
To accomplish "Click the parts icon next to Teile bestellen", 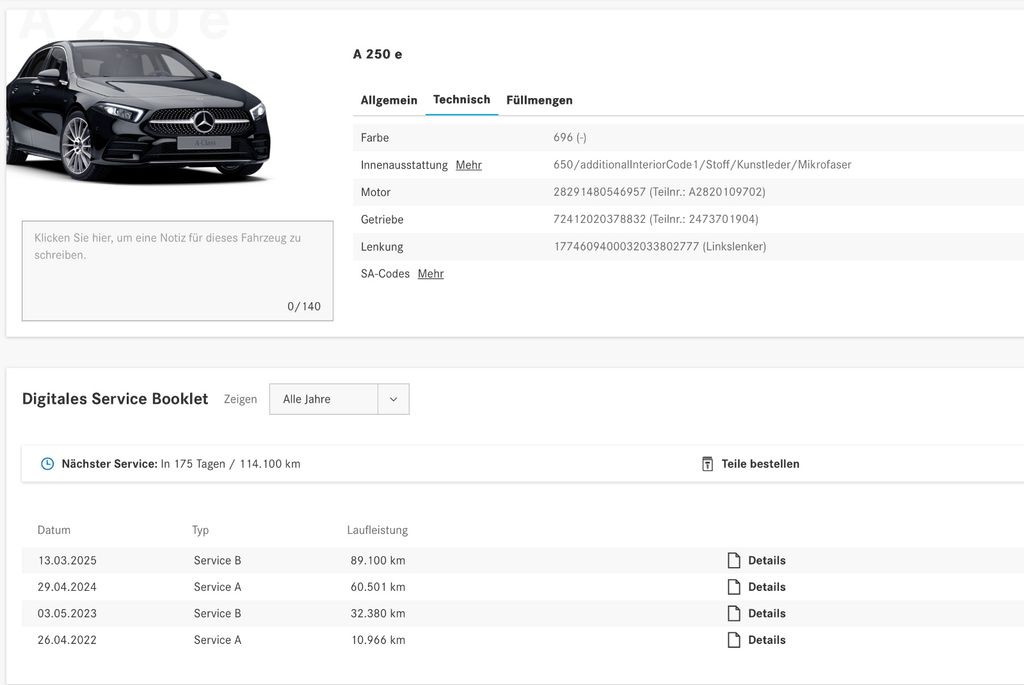I will 706,463.
